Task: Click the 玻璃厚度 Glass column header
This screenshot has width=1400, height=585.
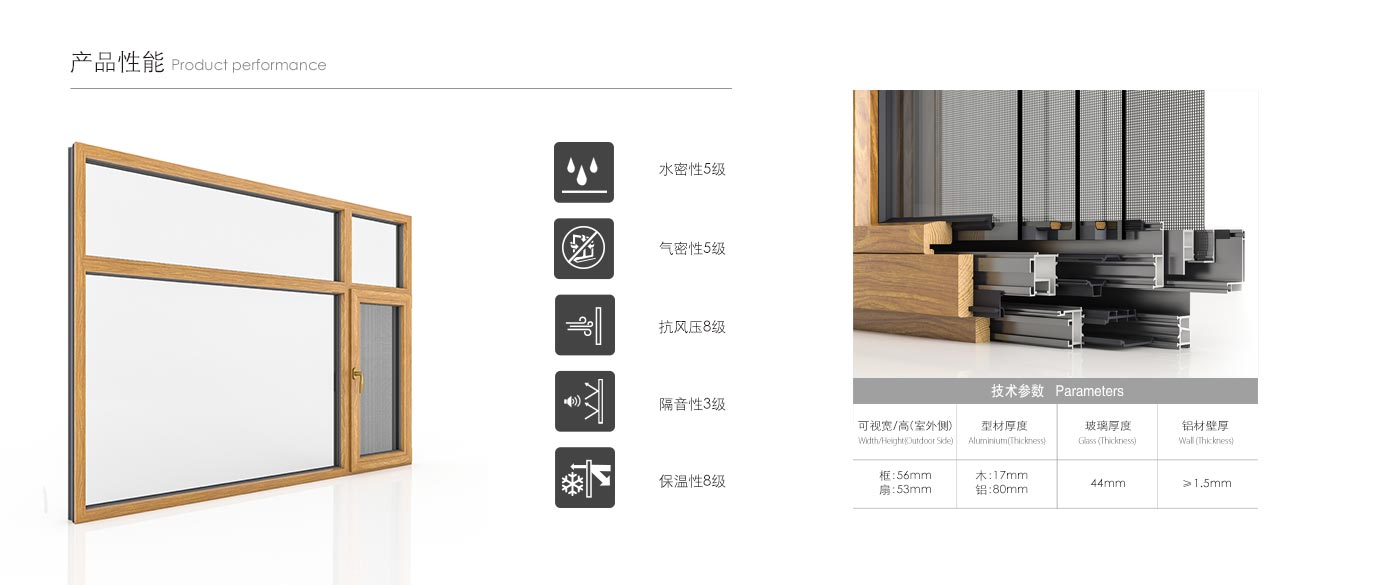Action: click(1107, 432)
